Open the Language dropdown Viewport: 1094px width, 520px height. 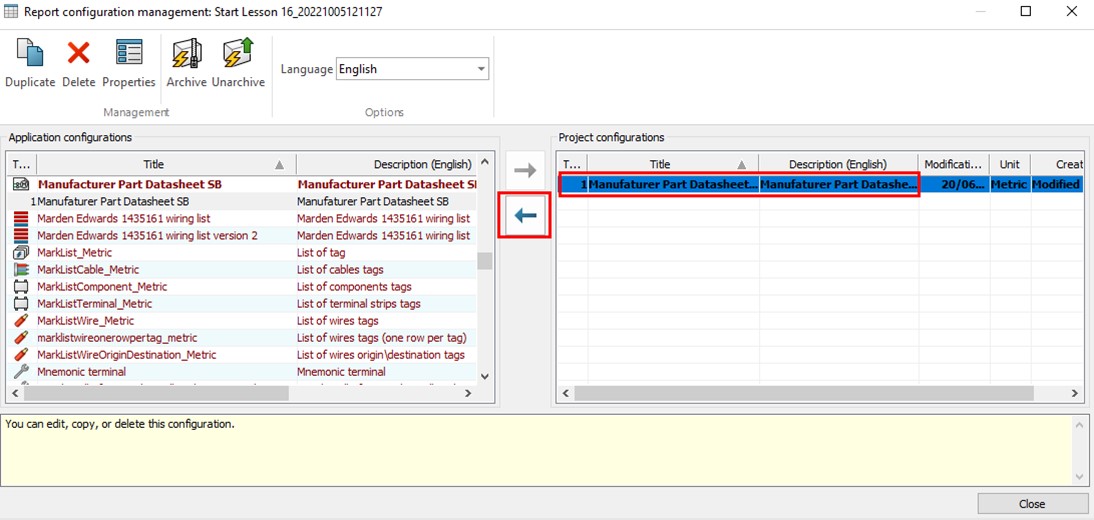tap(481, 69)
